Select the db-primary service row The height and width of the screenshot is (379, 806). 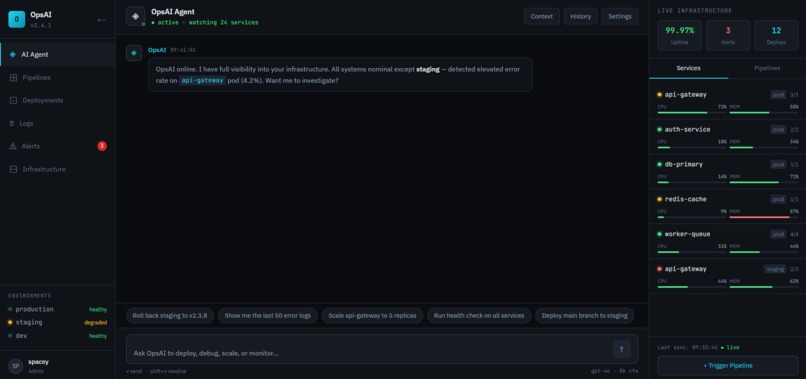(727, 172)
